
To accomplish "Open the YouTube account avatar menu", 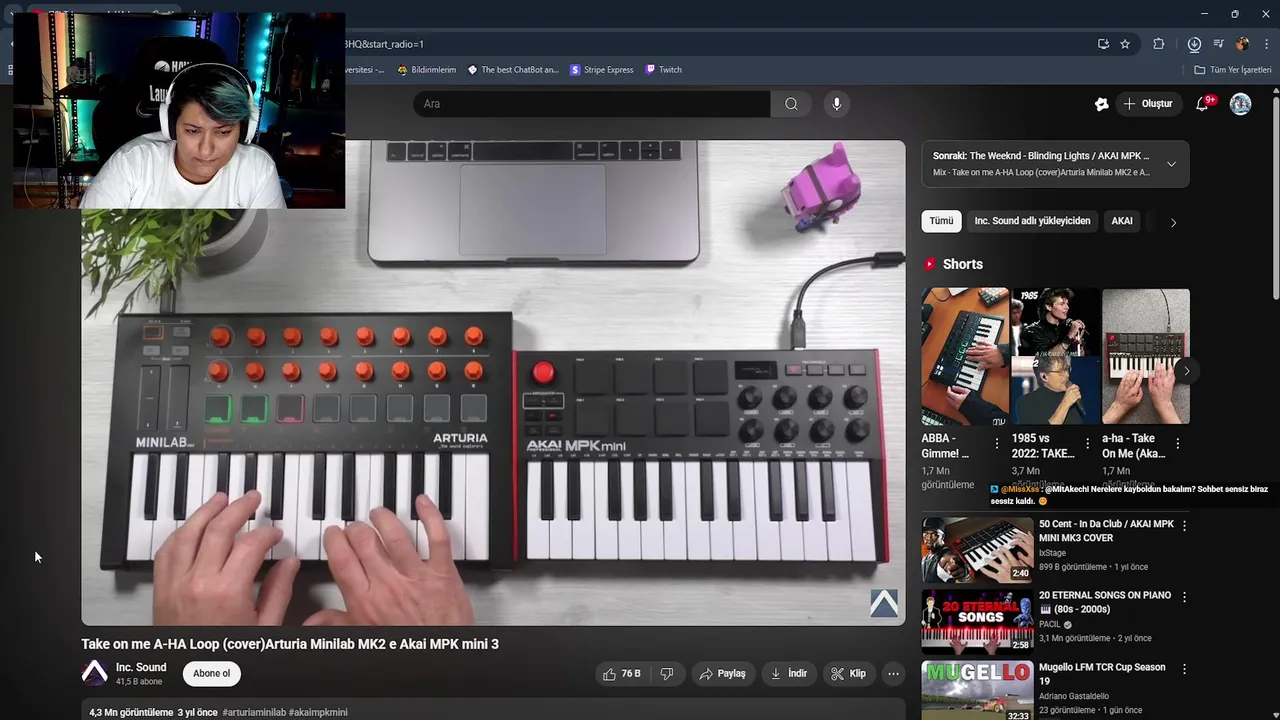I will pos(1241,104).
